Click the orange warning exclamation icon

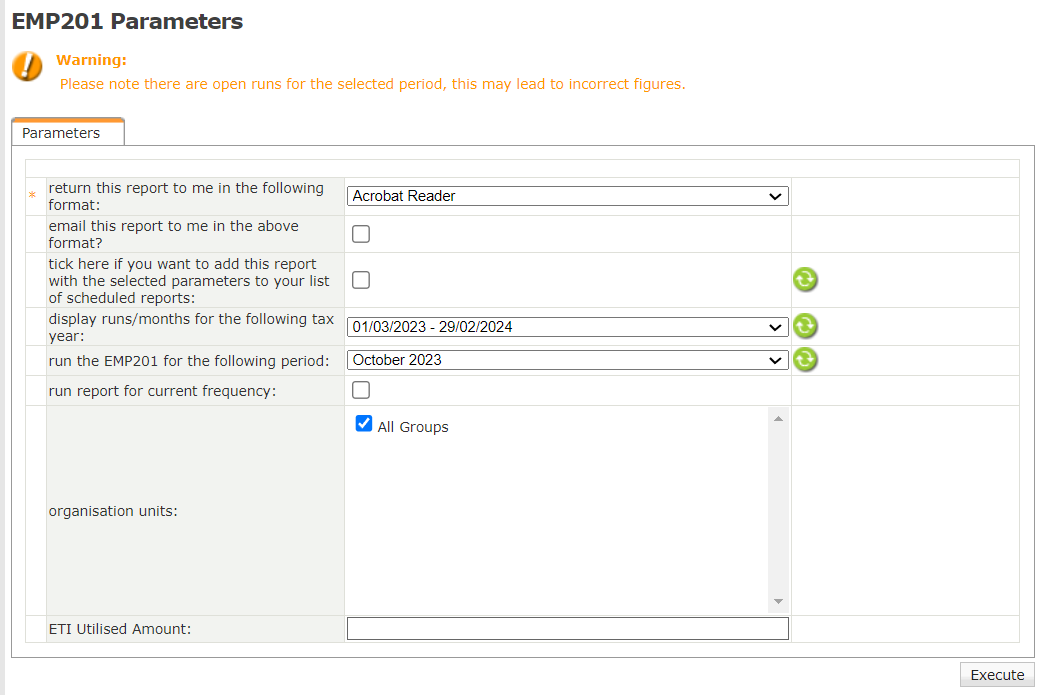pyautogui.click(x=27, y=67)
